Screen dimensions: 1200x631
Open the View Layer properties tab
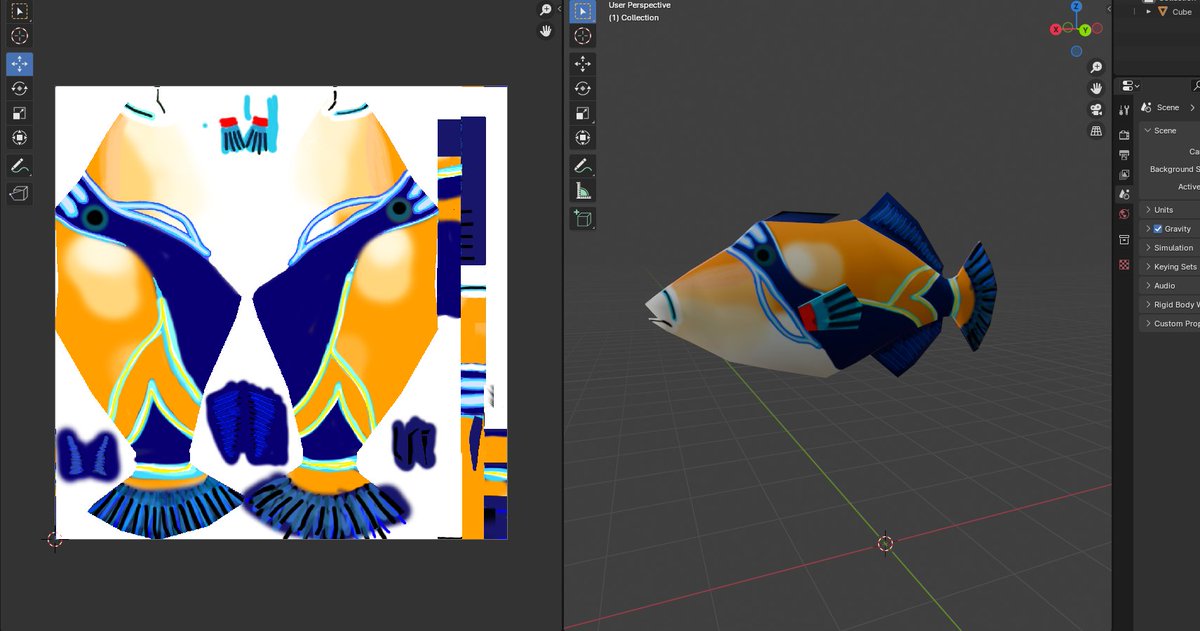1124,175
